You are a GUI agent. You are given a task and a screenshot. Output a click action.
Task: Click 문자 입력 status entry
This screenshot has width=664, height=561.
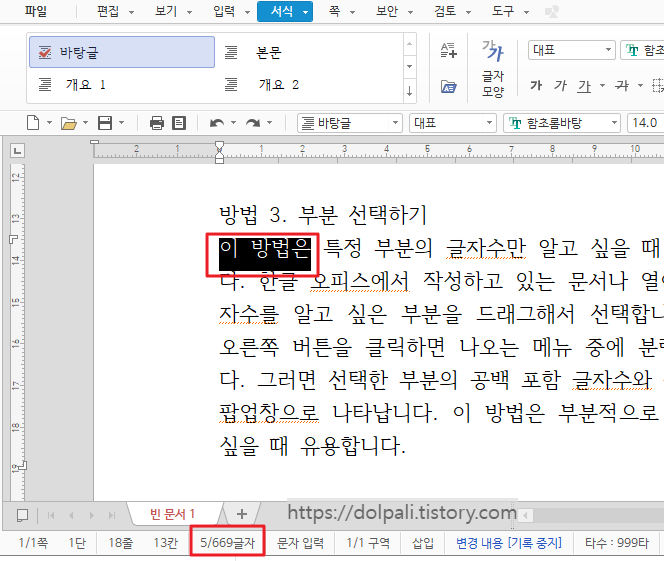pyautogui.click(x=300, y=543)
